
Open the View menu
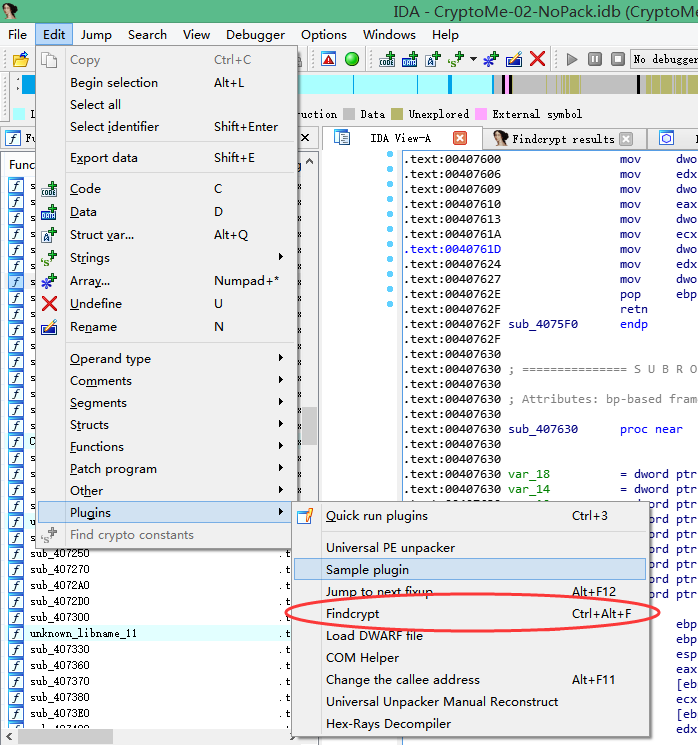pyautogui.click(x=196, y=35)
